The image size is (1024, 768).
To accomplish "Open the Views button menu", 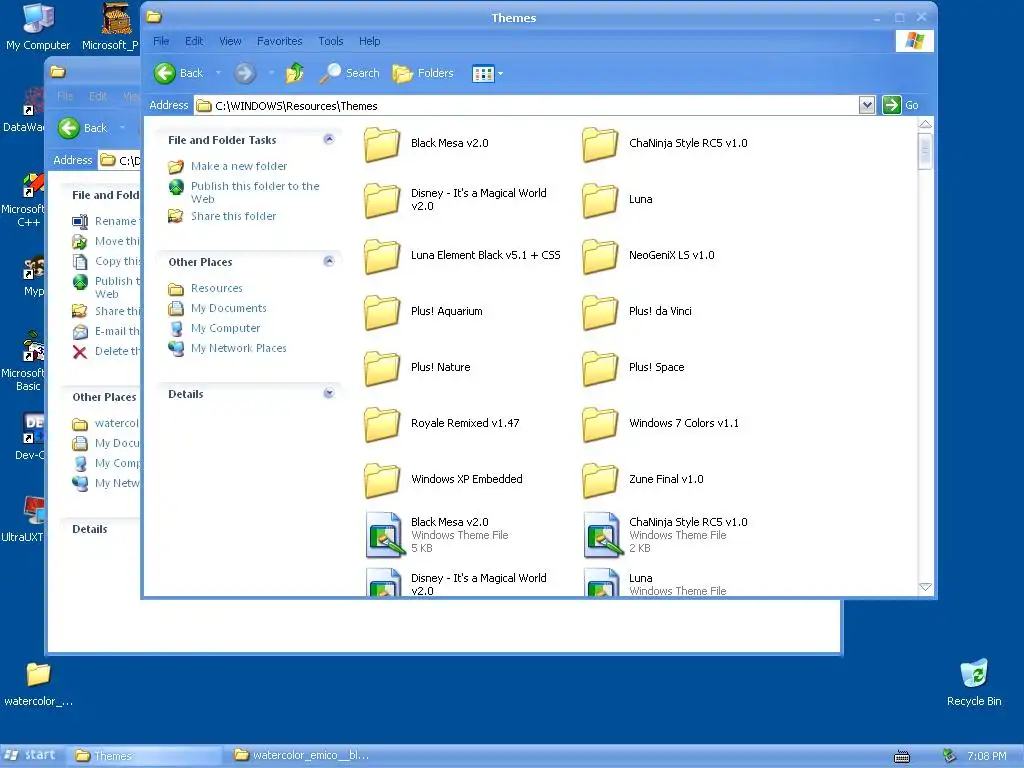I will tap(487, 74).
